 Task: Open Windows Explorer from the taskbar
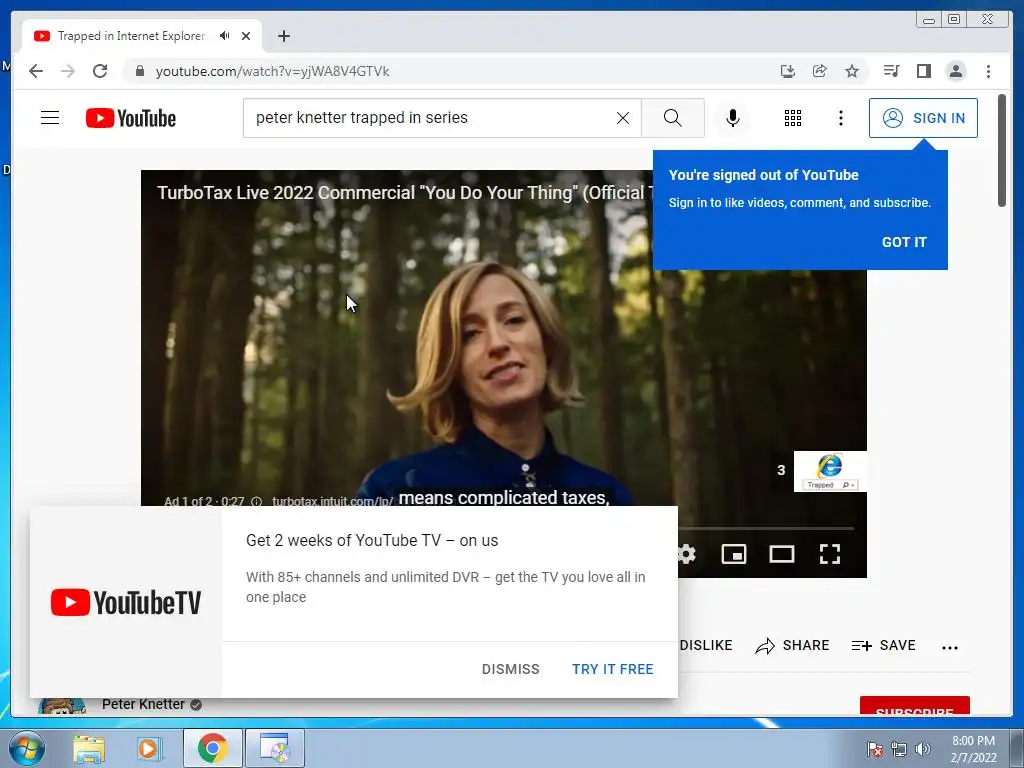coord(89,748)
